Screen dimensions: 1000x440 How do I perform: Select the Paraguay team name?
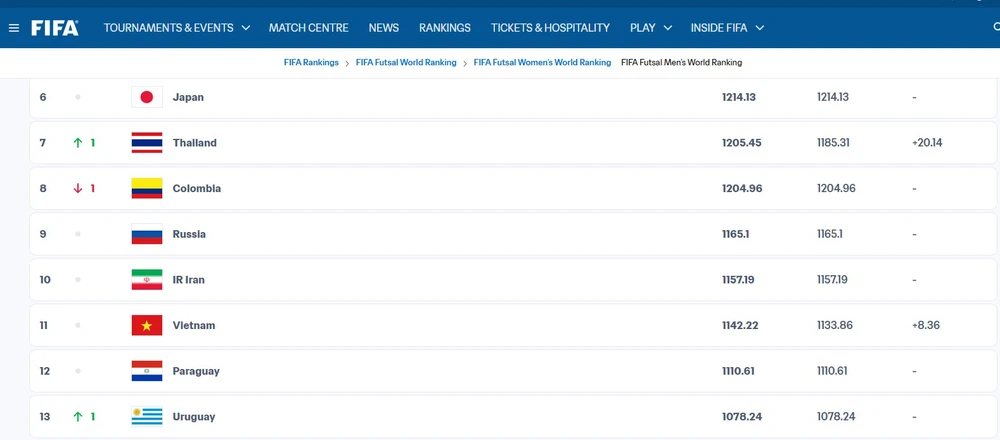click(x=196, y=371)
